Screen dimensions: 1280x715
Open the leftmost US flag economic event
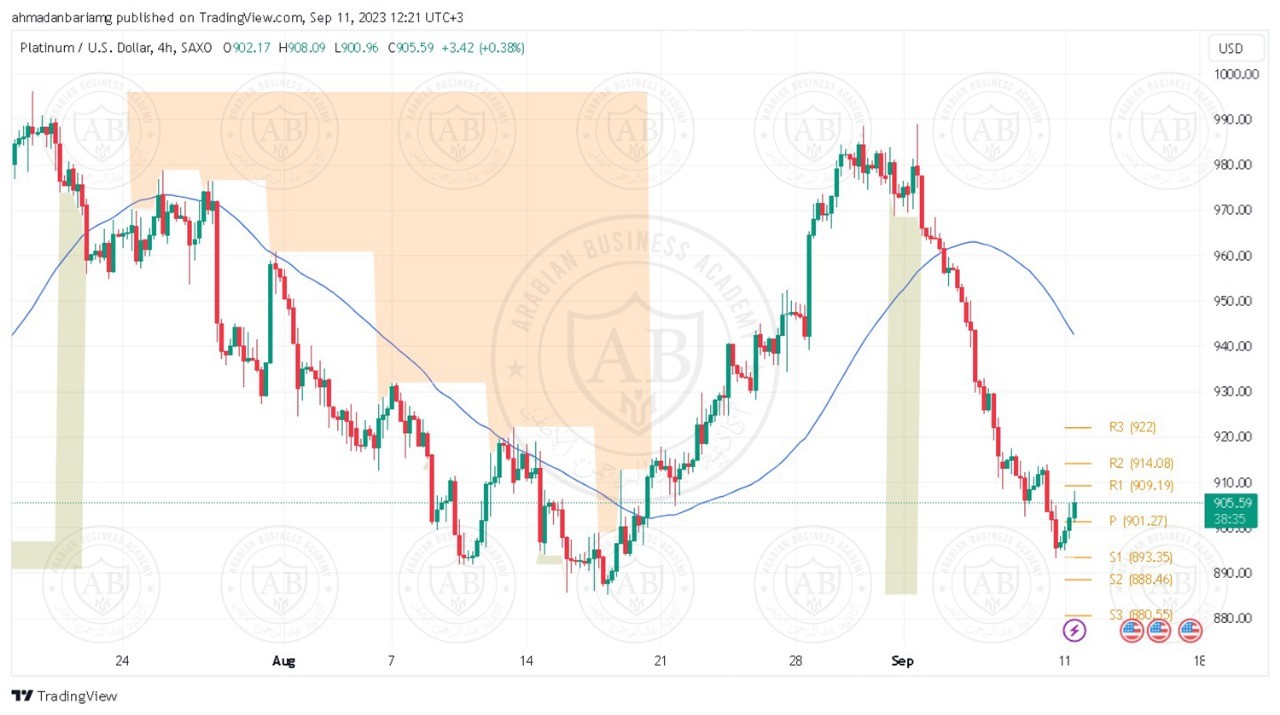click(1130, 630)
